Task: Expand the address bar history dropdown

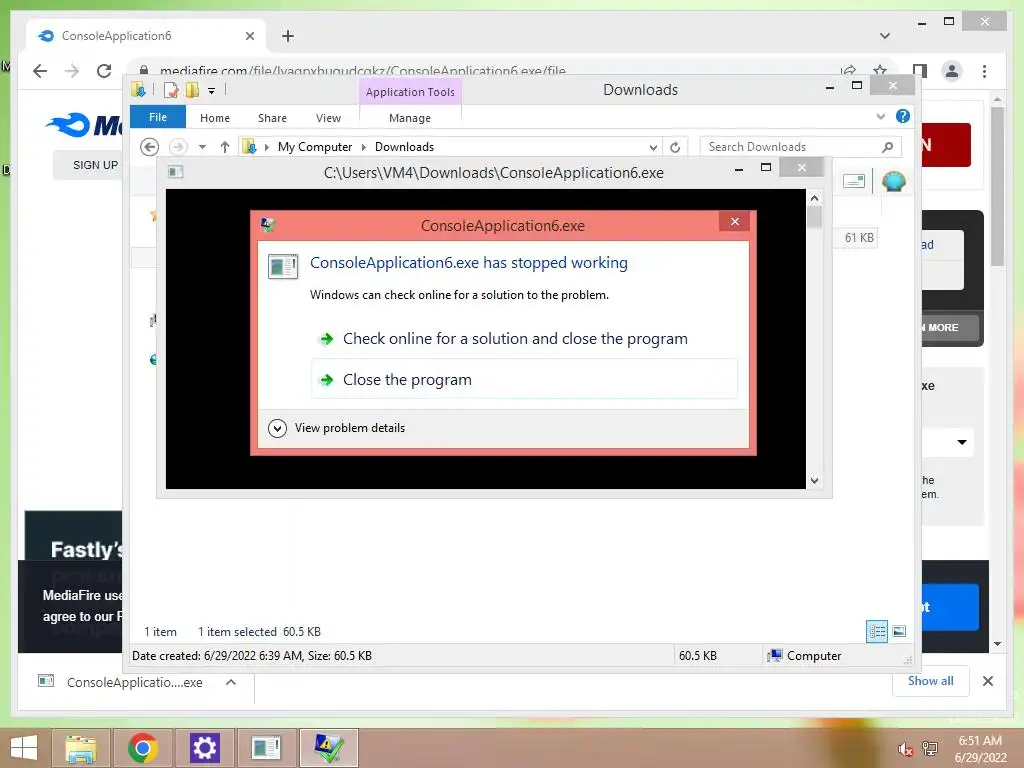Action: 653,148
